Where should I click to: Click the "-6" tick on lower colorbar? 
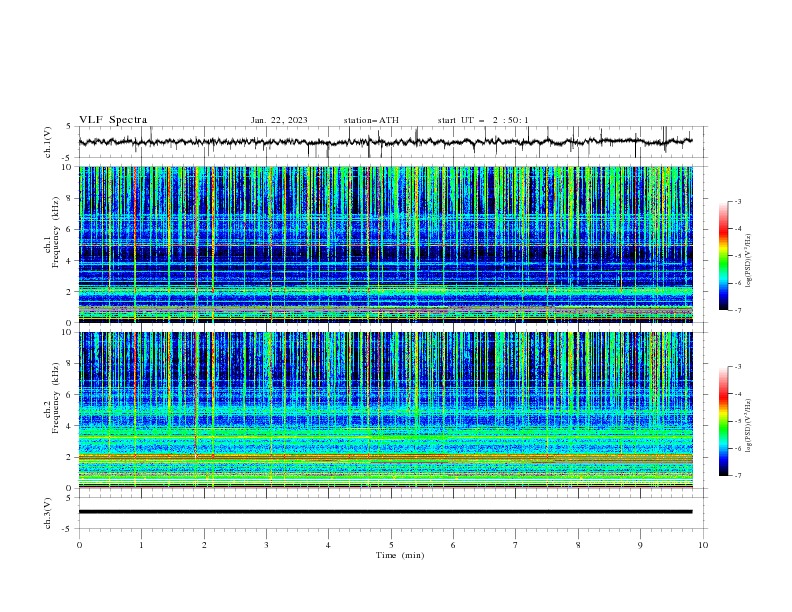tap(738, 448)
